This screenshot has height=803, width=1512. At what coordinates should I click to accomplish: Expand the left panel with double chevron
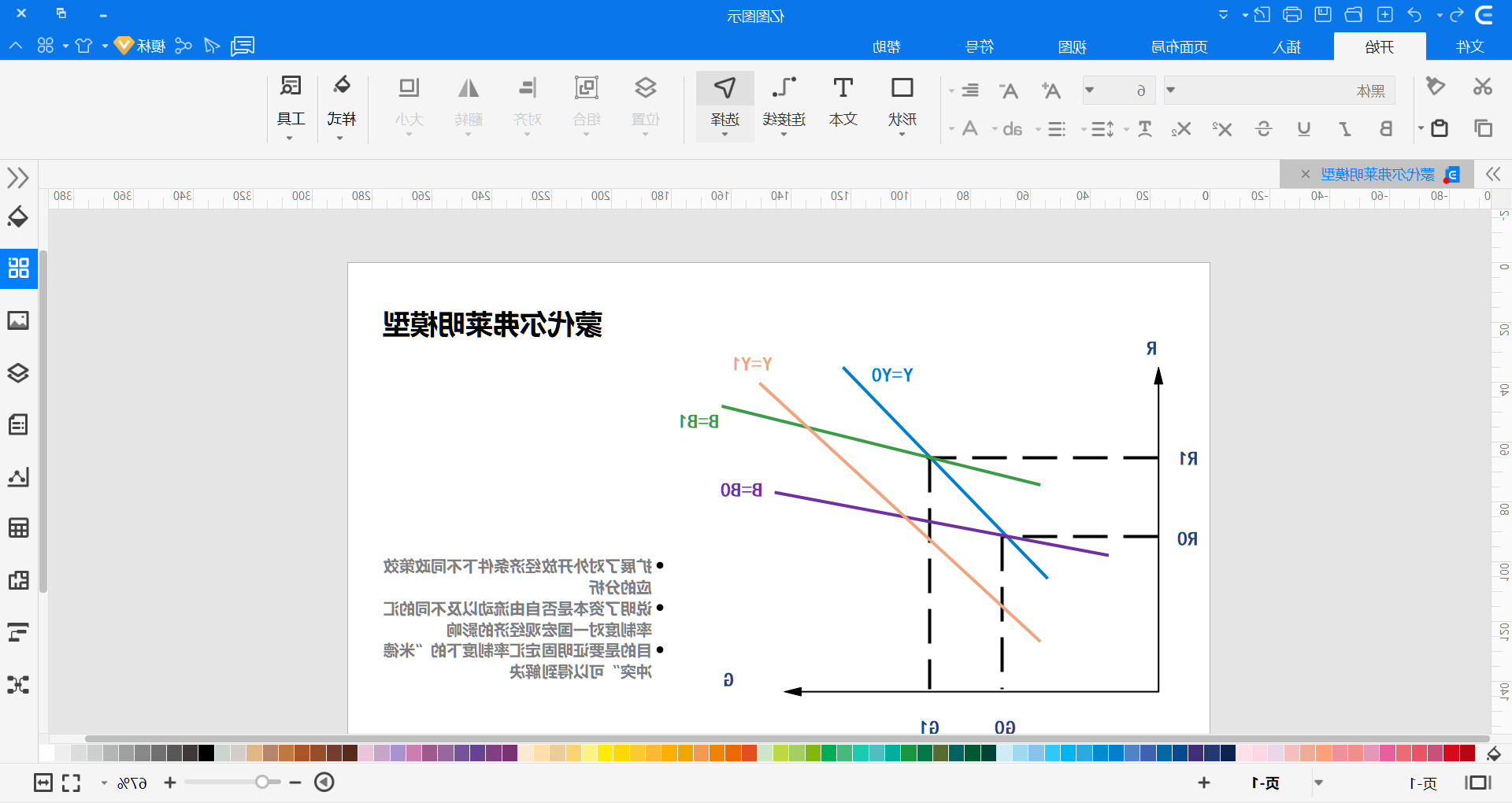pyautogui.click(x=18, y=178)
